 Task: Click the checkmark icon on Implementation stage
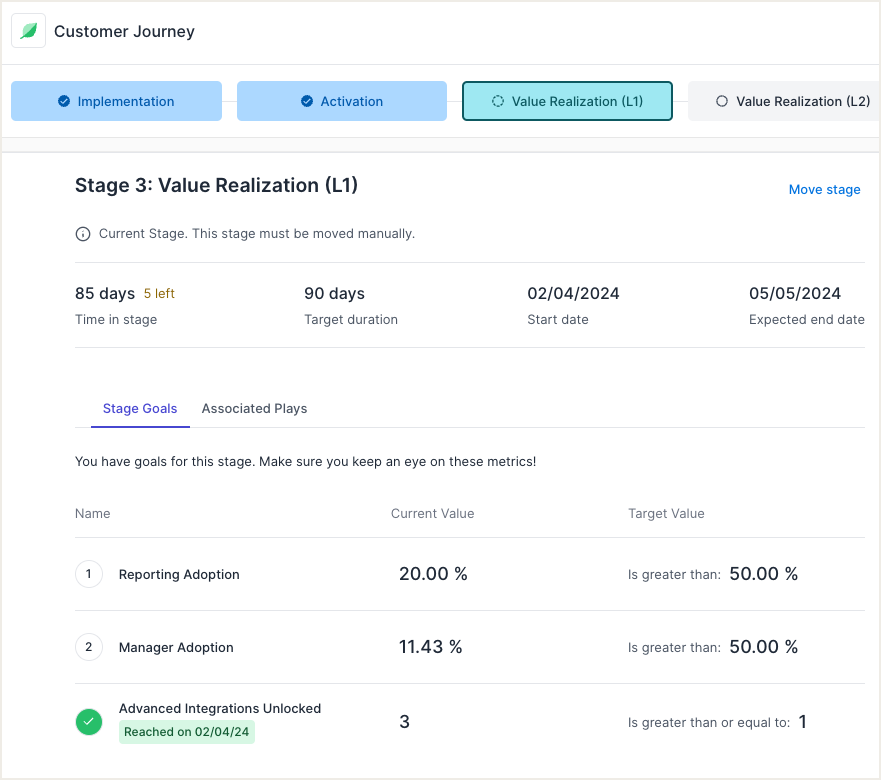[66, 101]
